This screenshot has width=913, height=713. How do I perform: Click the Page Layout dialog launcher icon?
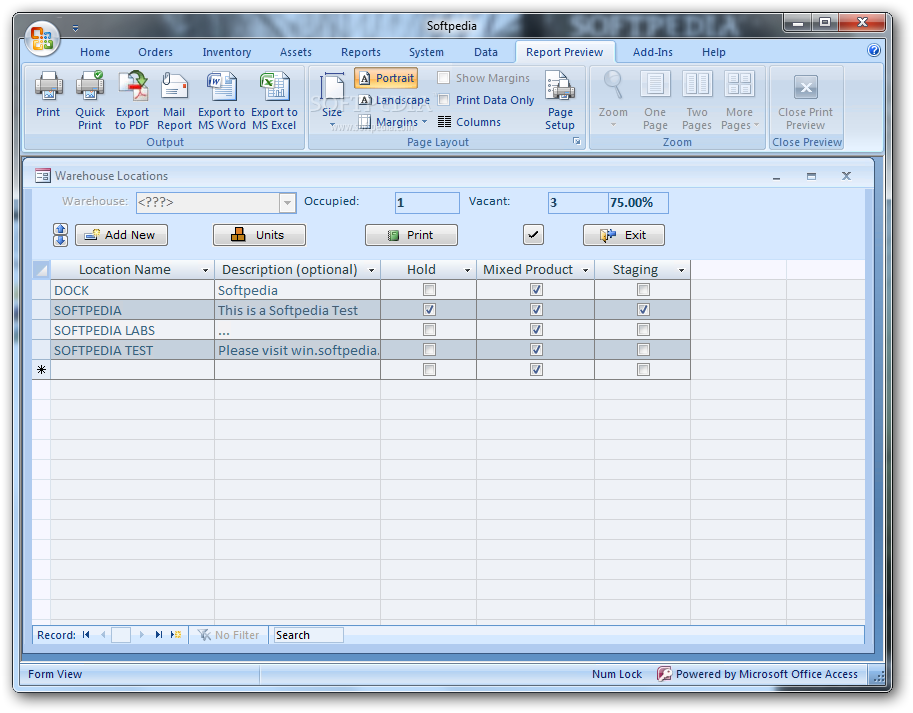coord(576,141)
